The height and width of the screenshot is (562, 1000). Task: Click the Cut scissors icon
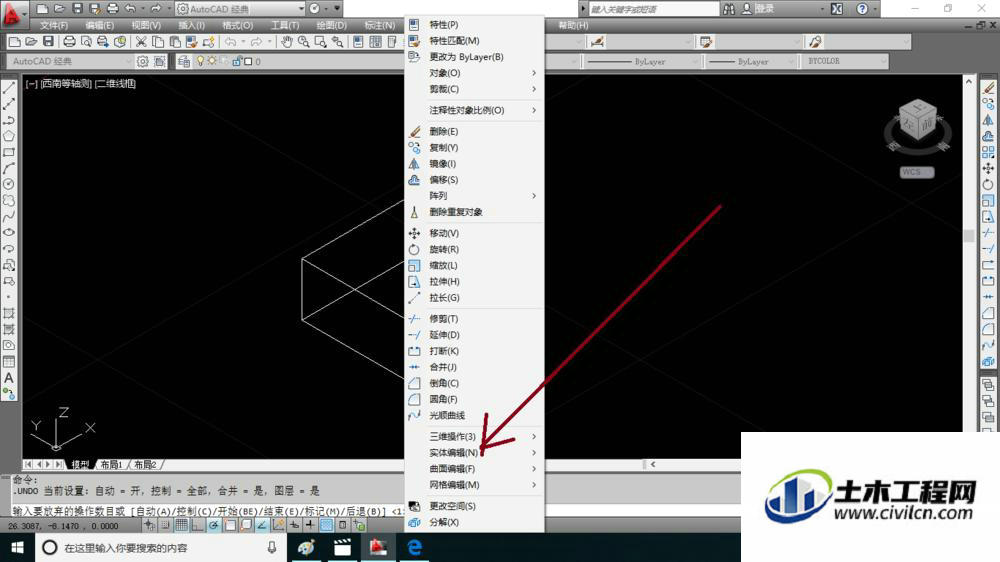coord(141,42)
